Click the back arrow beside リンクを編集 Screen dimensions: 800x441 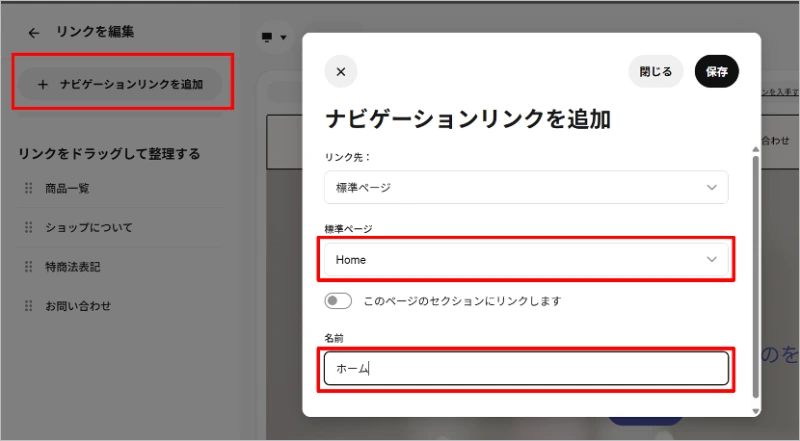tap(34, 33)
